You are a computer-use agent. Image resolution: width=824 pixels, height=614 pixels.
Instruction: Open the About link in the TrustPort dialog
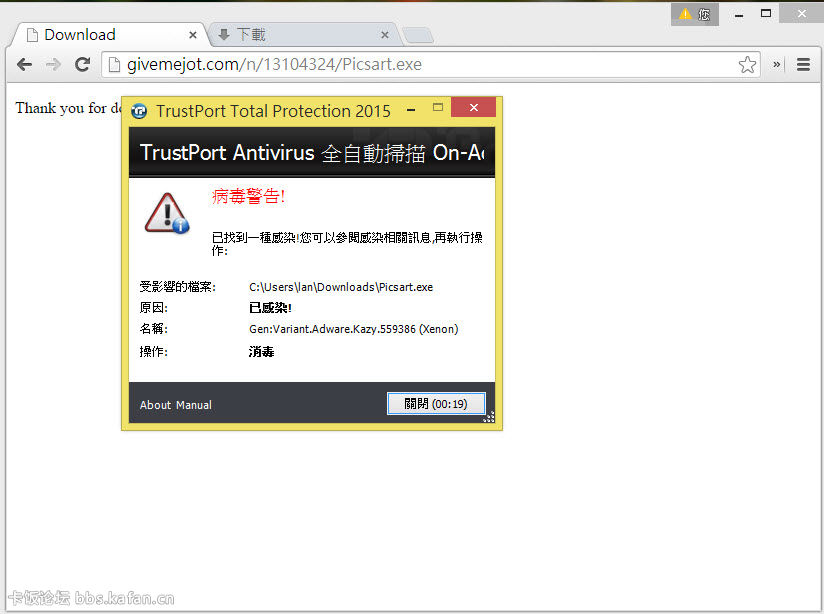pos(156,405)
